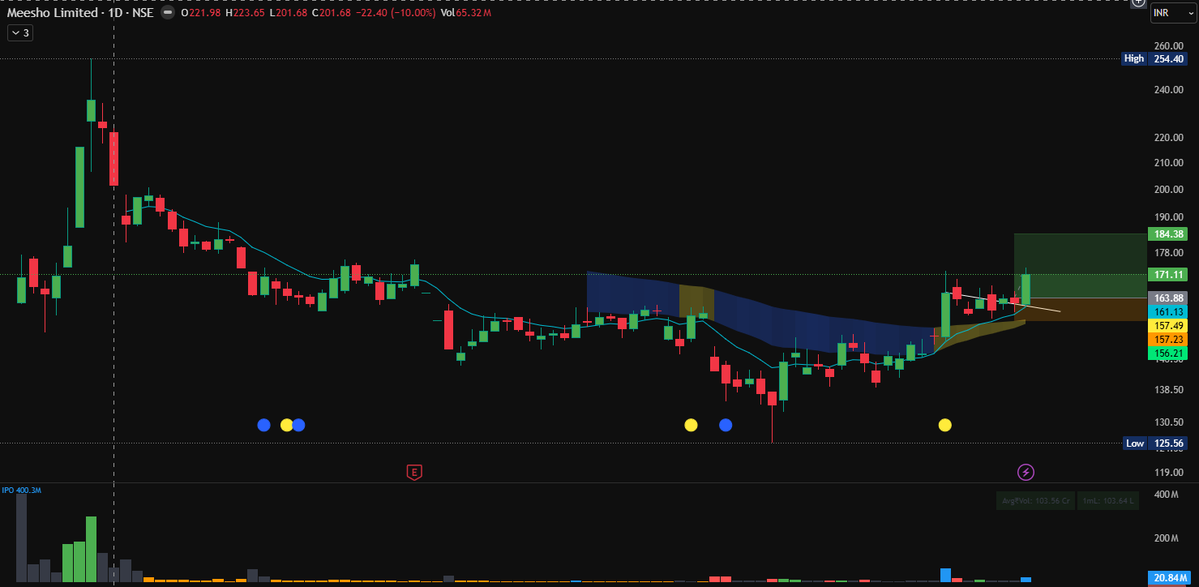This screenshot has width=1199, height=587.
Task: Click the Meesho Limited symbol name
Action: [53, 14]
